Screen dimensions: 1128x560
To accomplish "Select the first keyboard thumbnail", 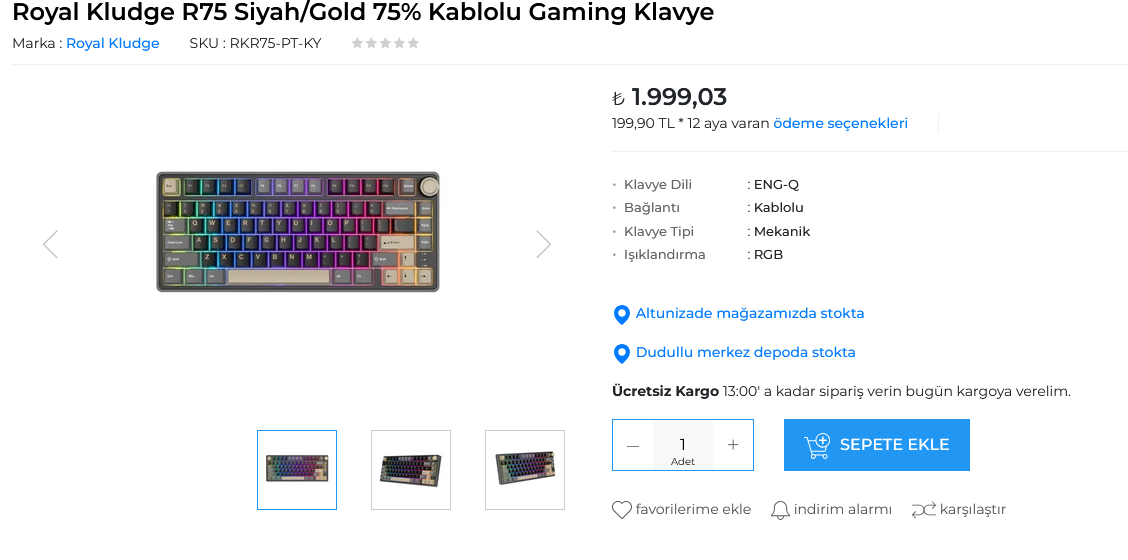I will click(x=297, y=469).
